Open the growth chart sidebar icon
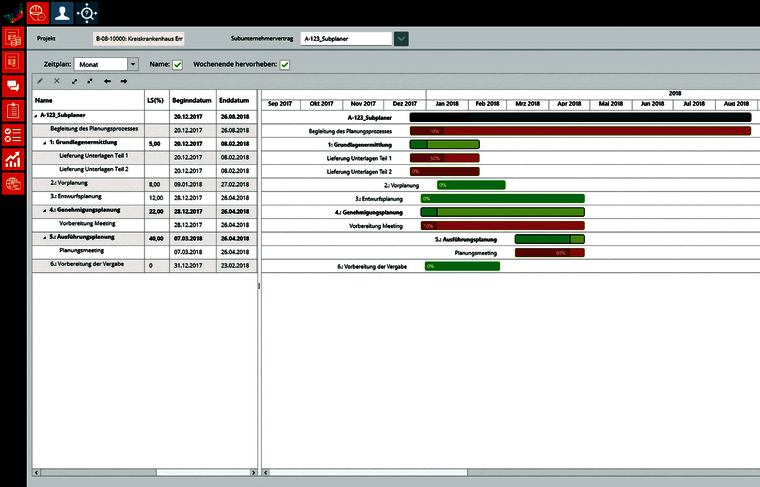This screenshot has height=487, width=760. click(x=13, y=159)
